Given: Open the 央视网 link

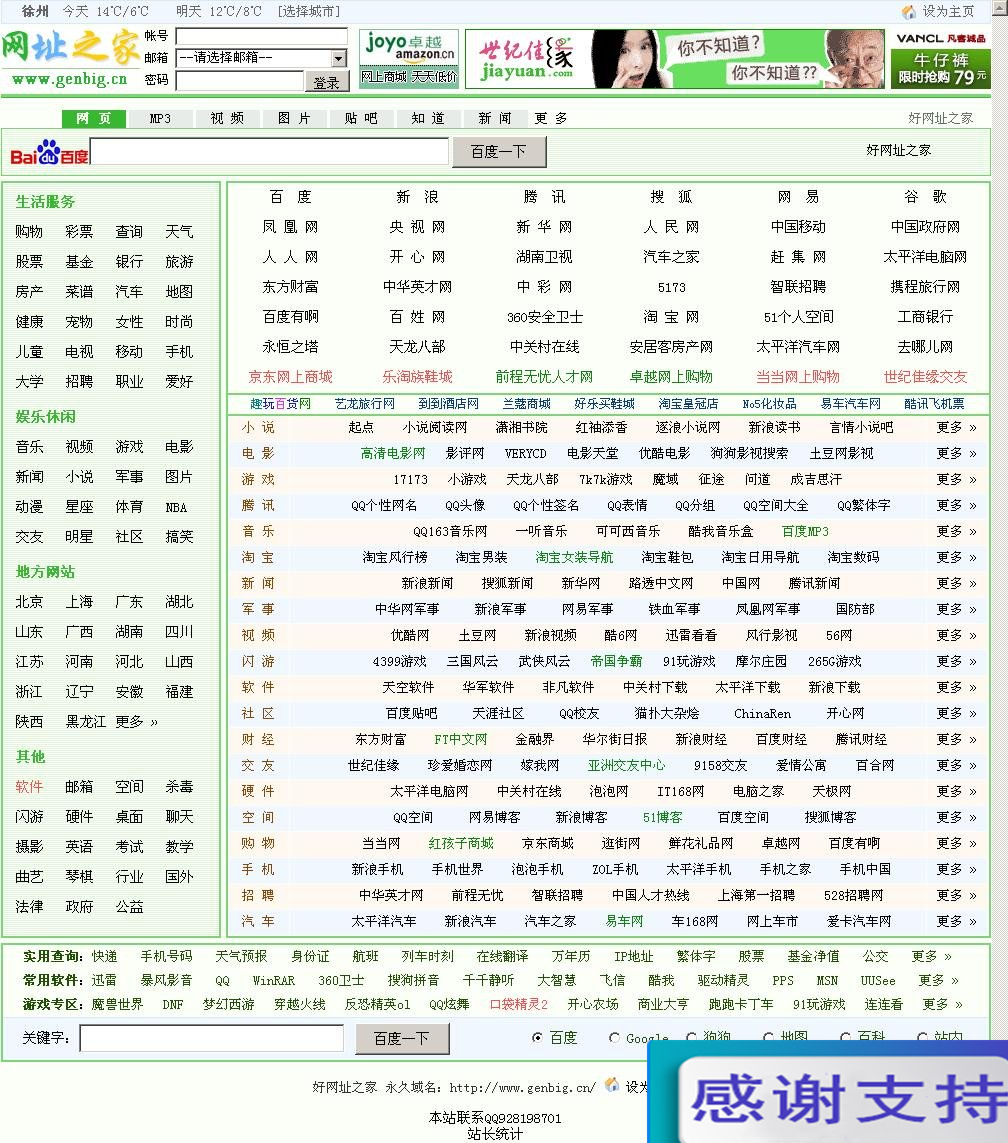Looking at the screenshot, I should click(417, 227).
